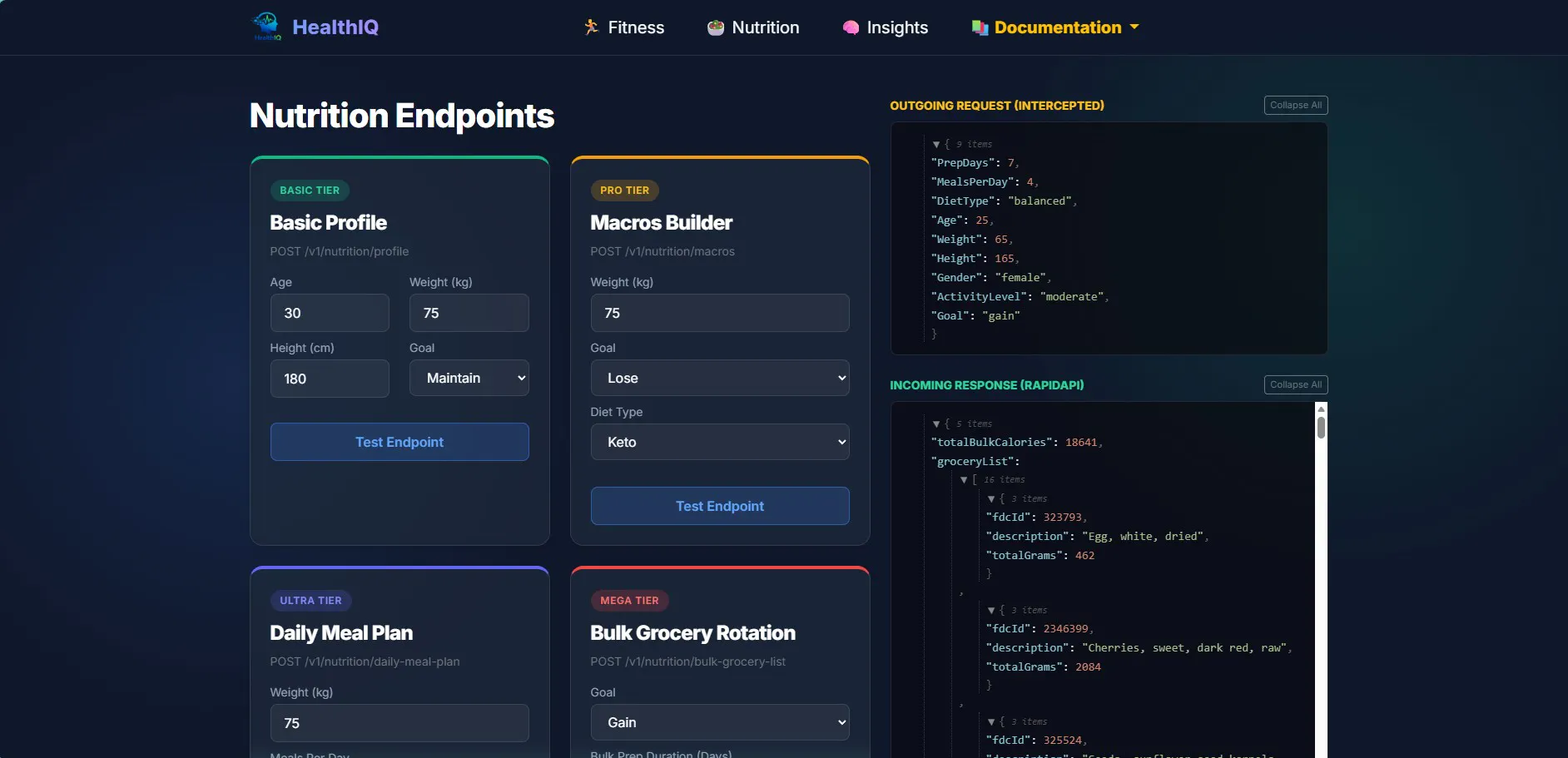
Task: Click the "Weight": 65 line
Action: [972, 240]
